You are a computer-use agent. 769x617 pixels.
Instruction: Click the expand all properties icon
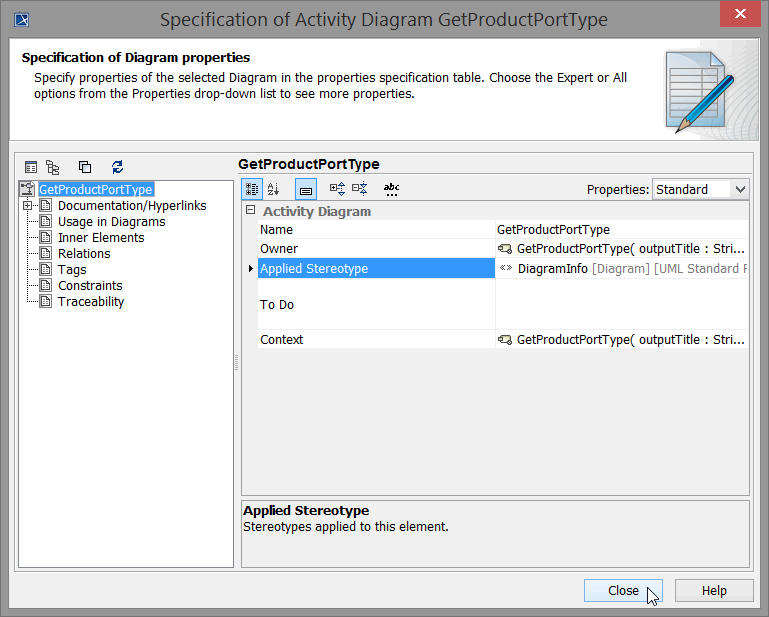point(337,189)
